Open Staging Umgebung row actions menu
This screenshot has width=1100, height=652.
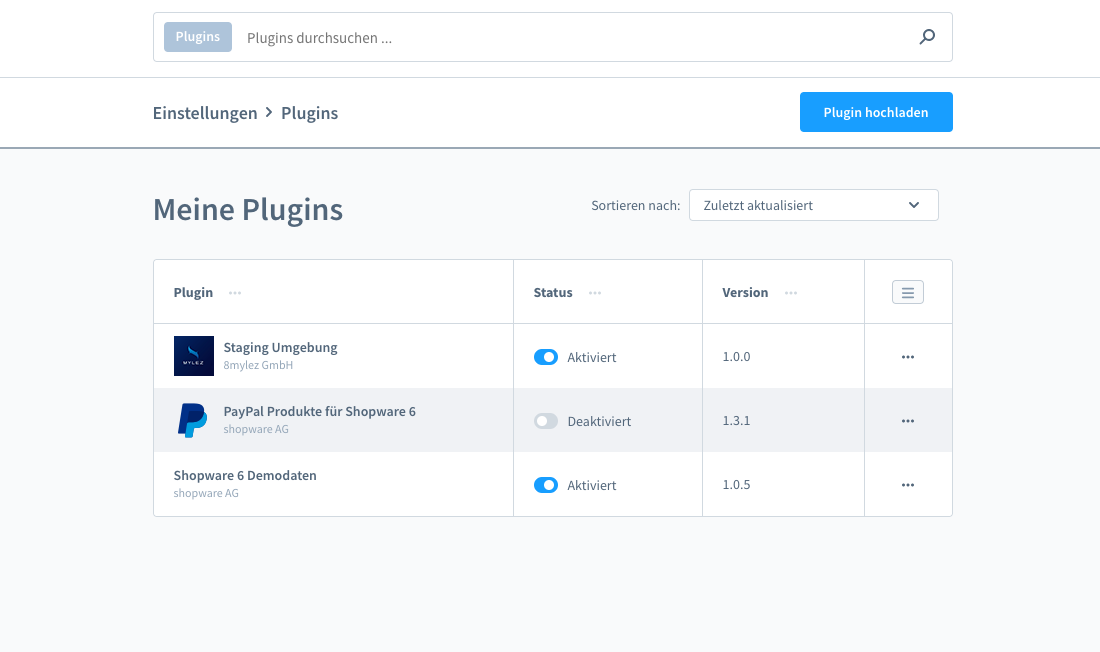pos(908,357)
